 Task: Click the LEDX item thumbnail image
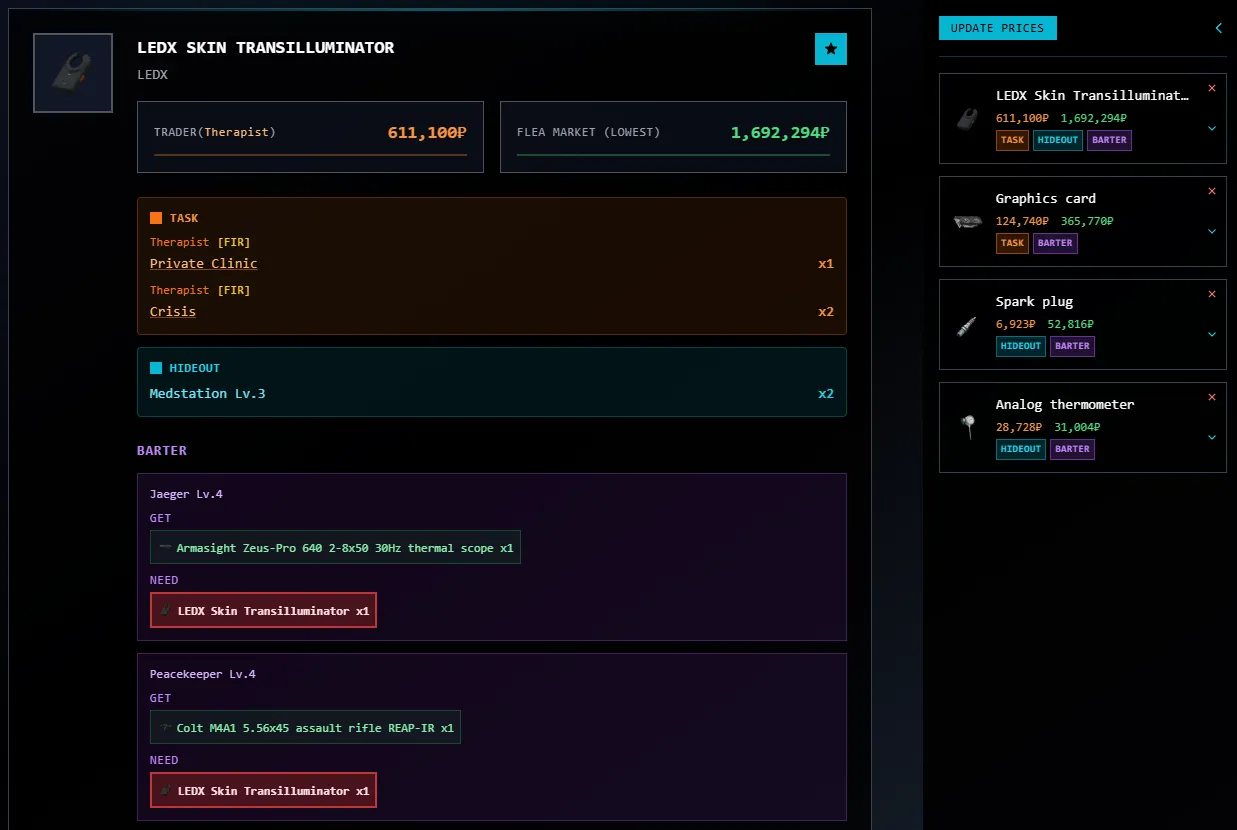click(73, 73)
